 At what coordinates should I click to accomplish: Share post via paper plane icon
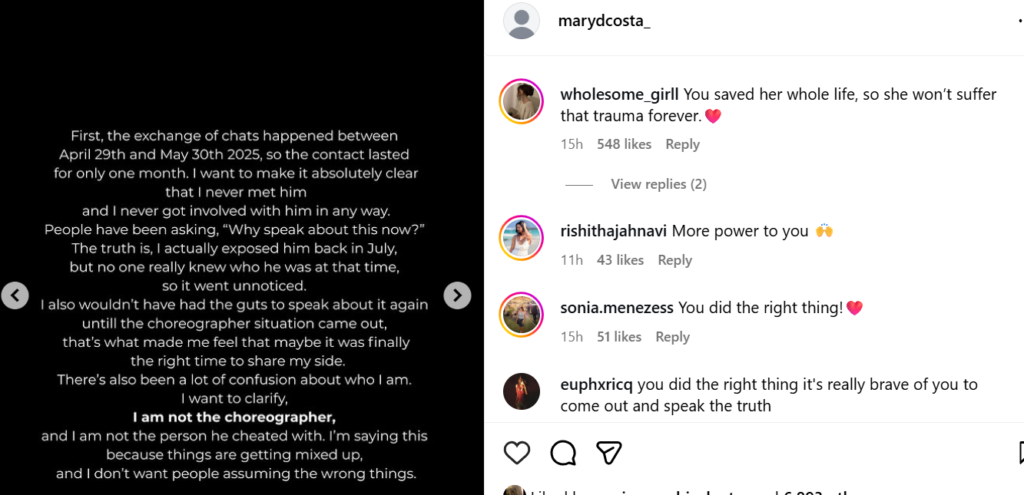pos(609,453)
